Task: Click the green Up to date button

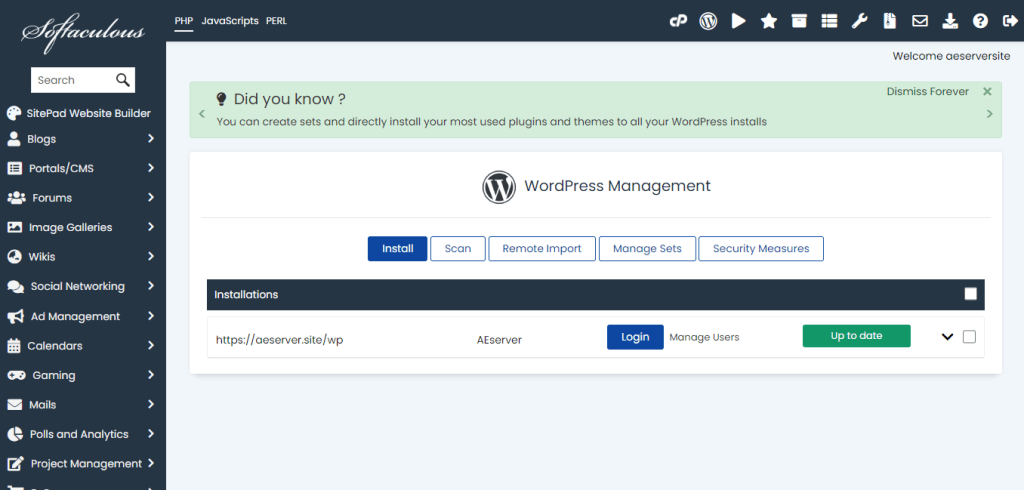Action: (x=856, y=336)
